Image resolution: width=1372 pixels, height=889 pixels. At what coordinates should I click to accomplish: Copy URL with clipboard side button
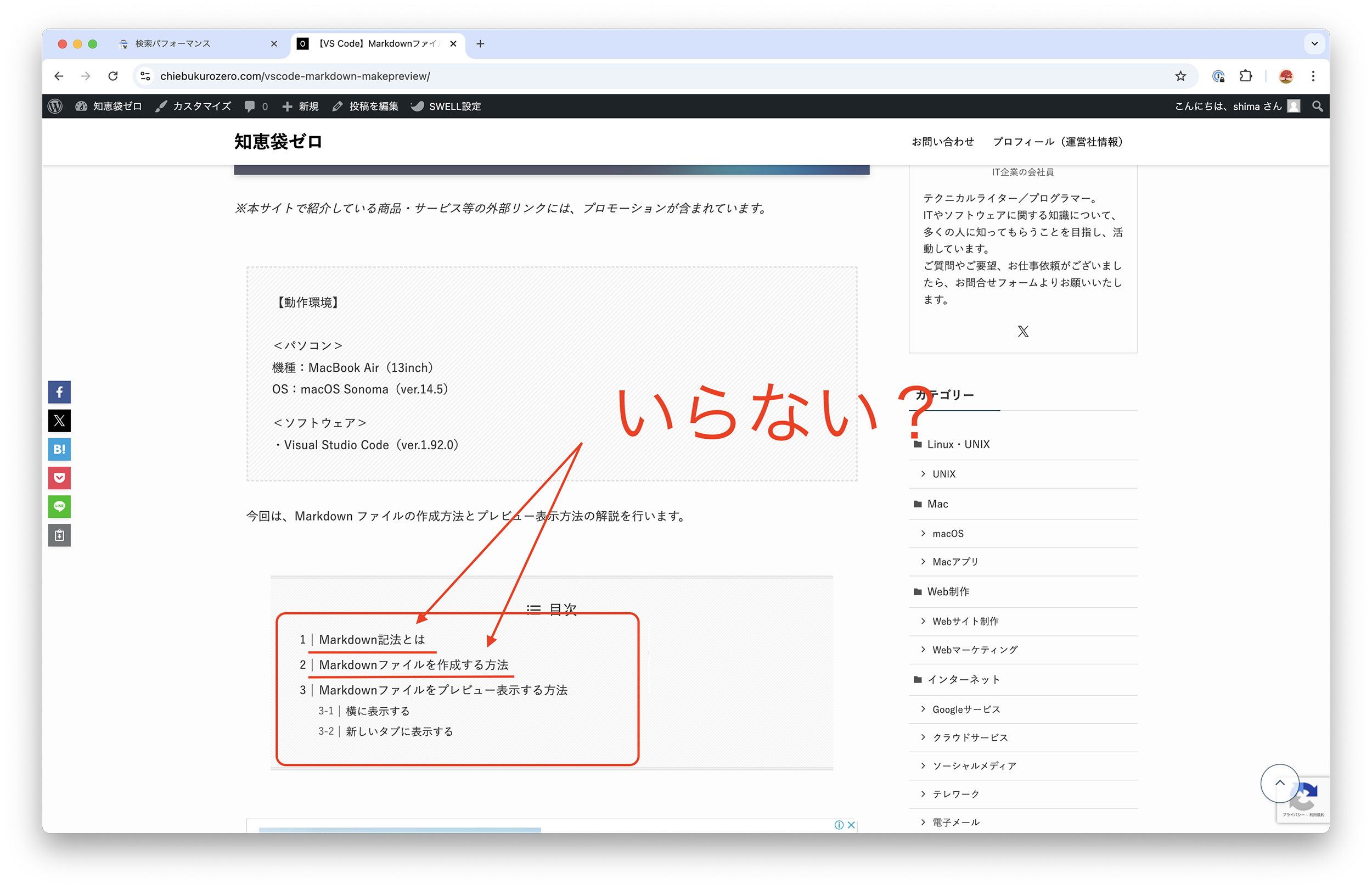(59, 535)
